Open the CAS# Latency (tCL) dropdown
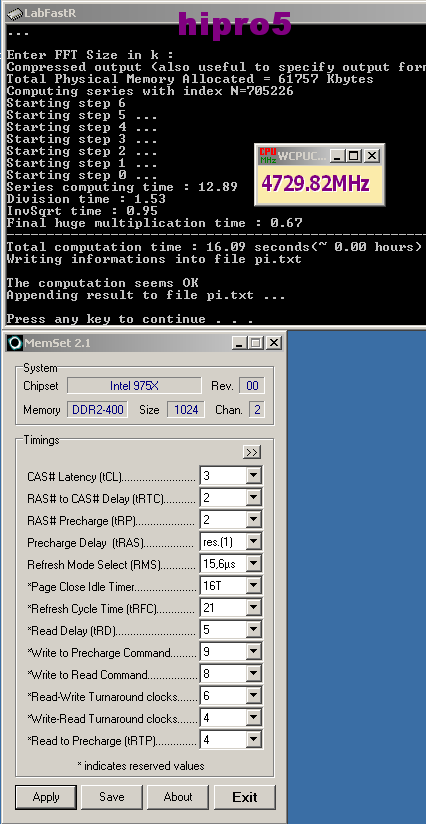Image resolution: width=426 pixels, height=824 pixels. coord(254,476)
